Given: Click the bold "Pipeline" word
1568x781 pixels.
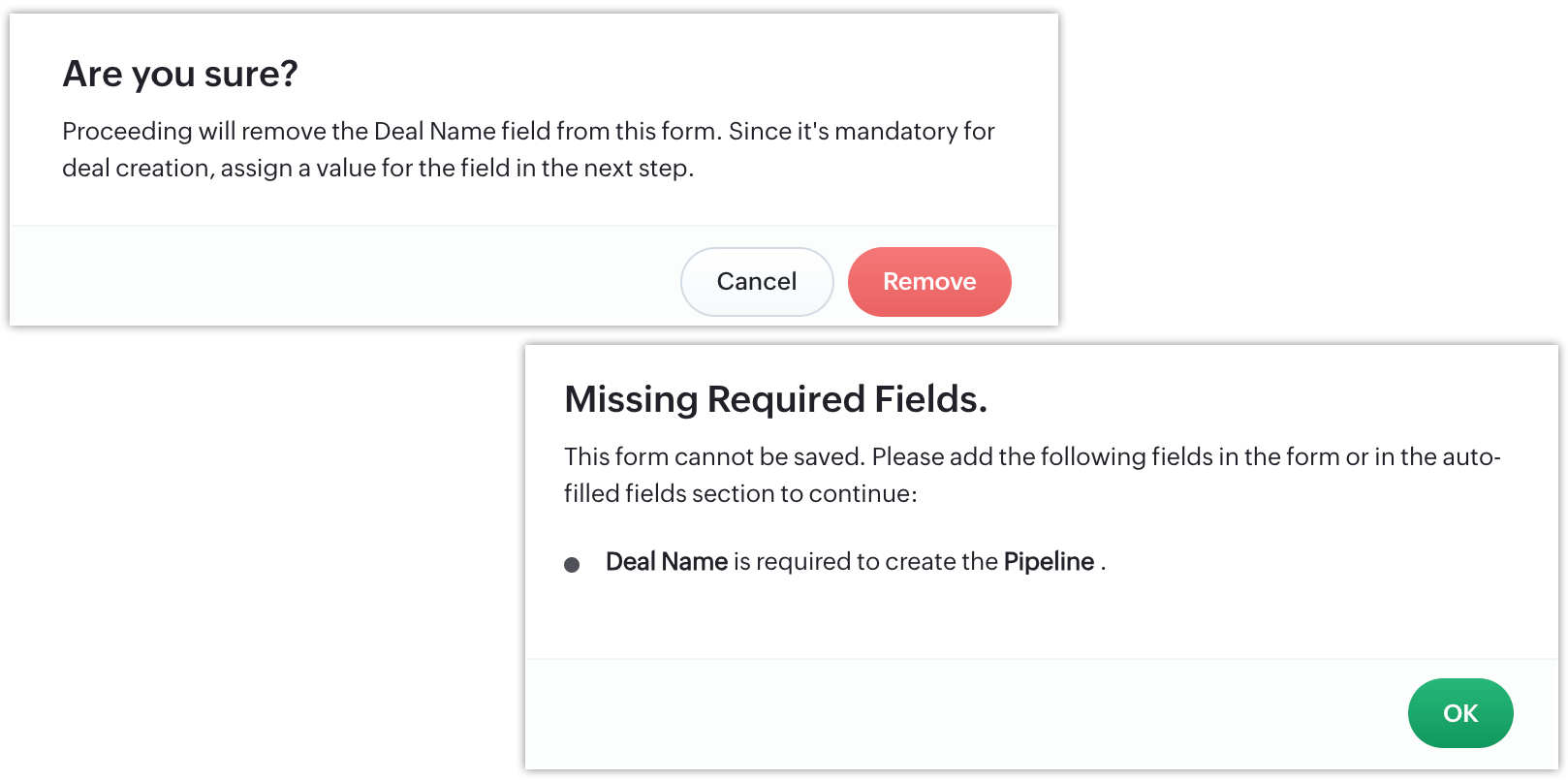Looking at the screenshot, I should click(1049, 562).
